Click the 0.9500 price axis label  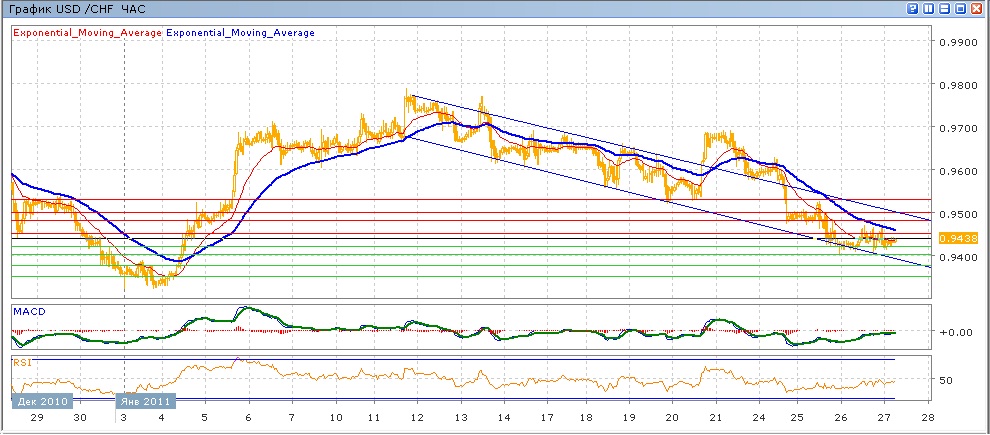[957, 215]
